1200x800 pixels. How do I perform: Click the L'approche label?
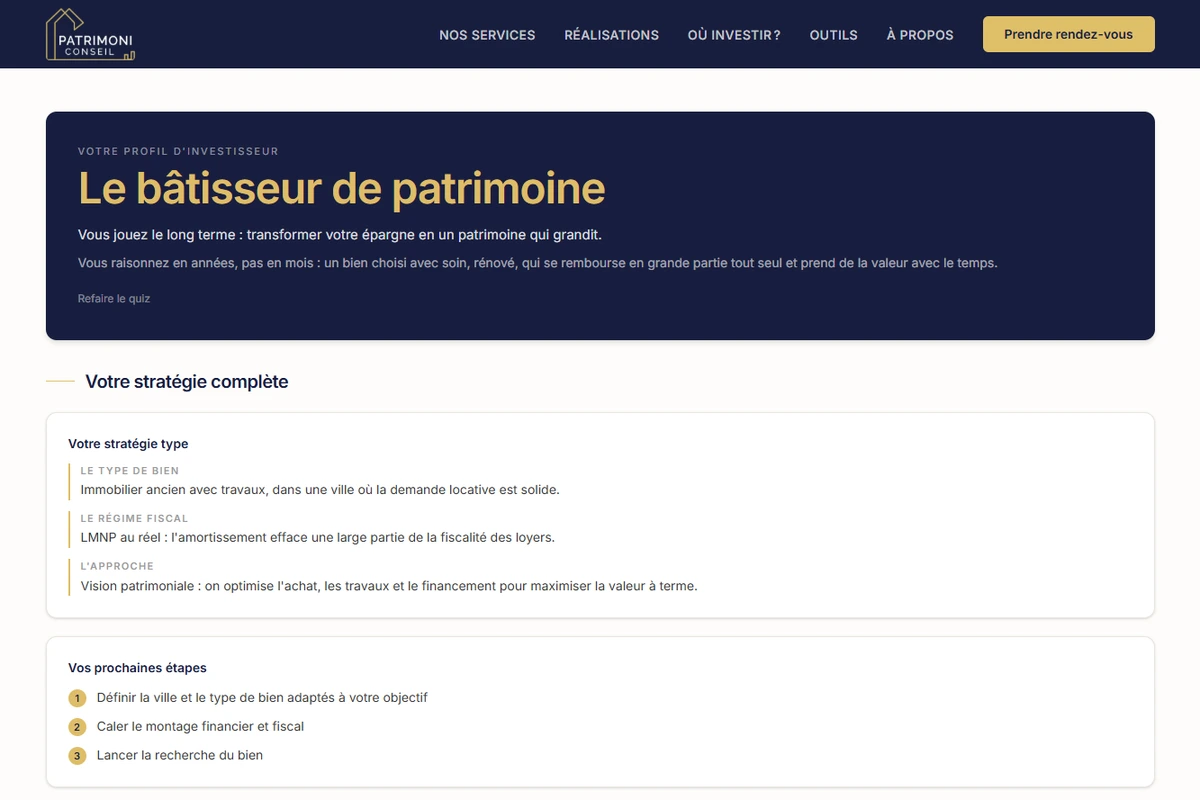[x=117, y=566]
